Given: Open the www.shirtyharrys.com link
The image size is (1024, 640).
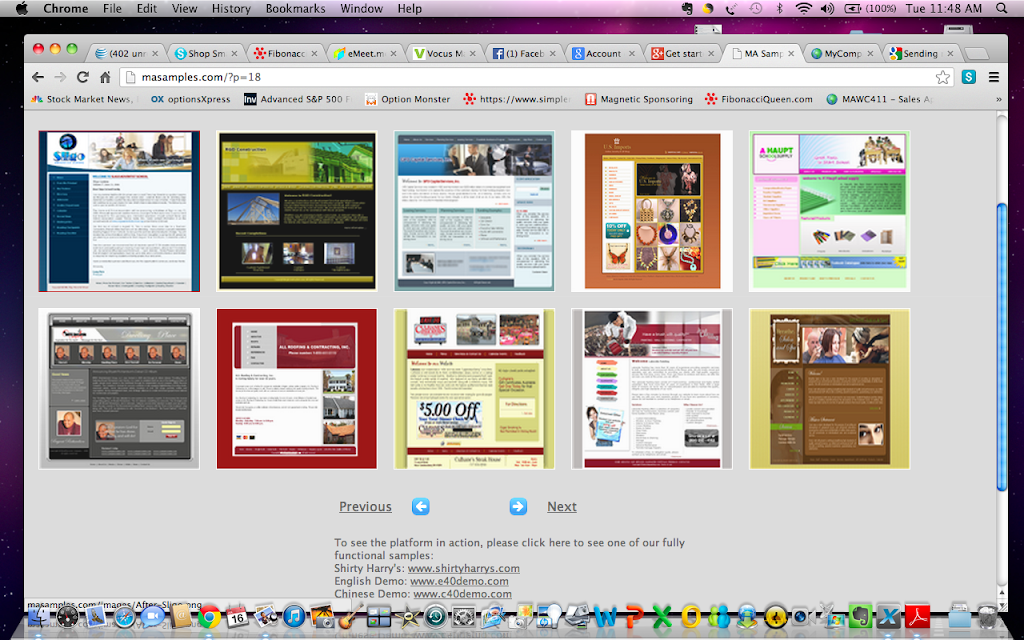Looking at the screenshot, I should point(464,568).
